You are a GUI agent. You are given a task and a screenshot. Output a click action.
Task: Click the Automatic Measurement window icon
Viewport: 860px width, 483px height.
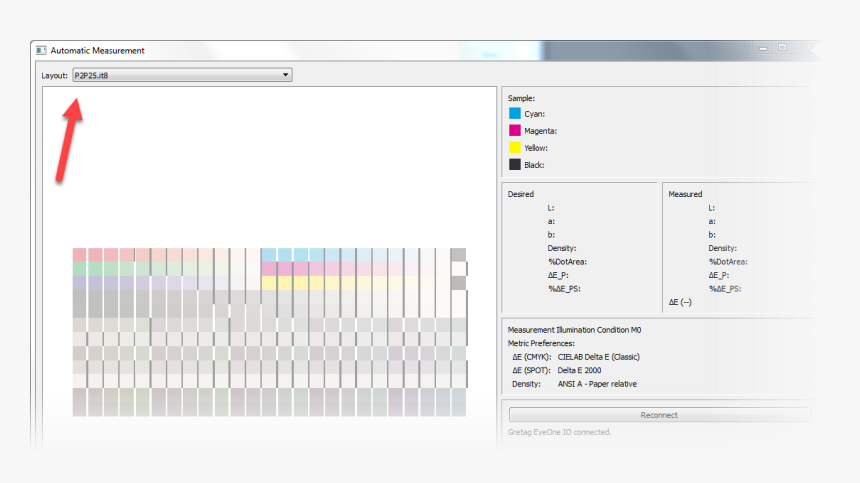coord(39,50)
